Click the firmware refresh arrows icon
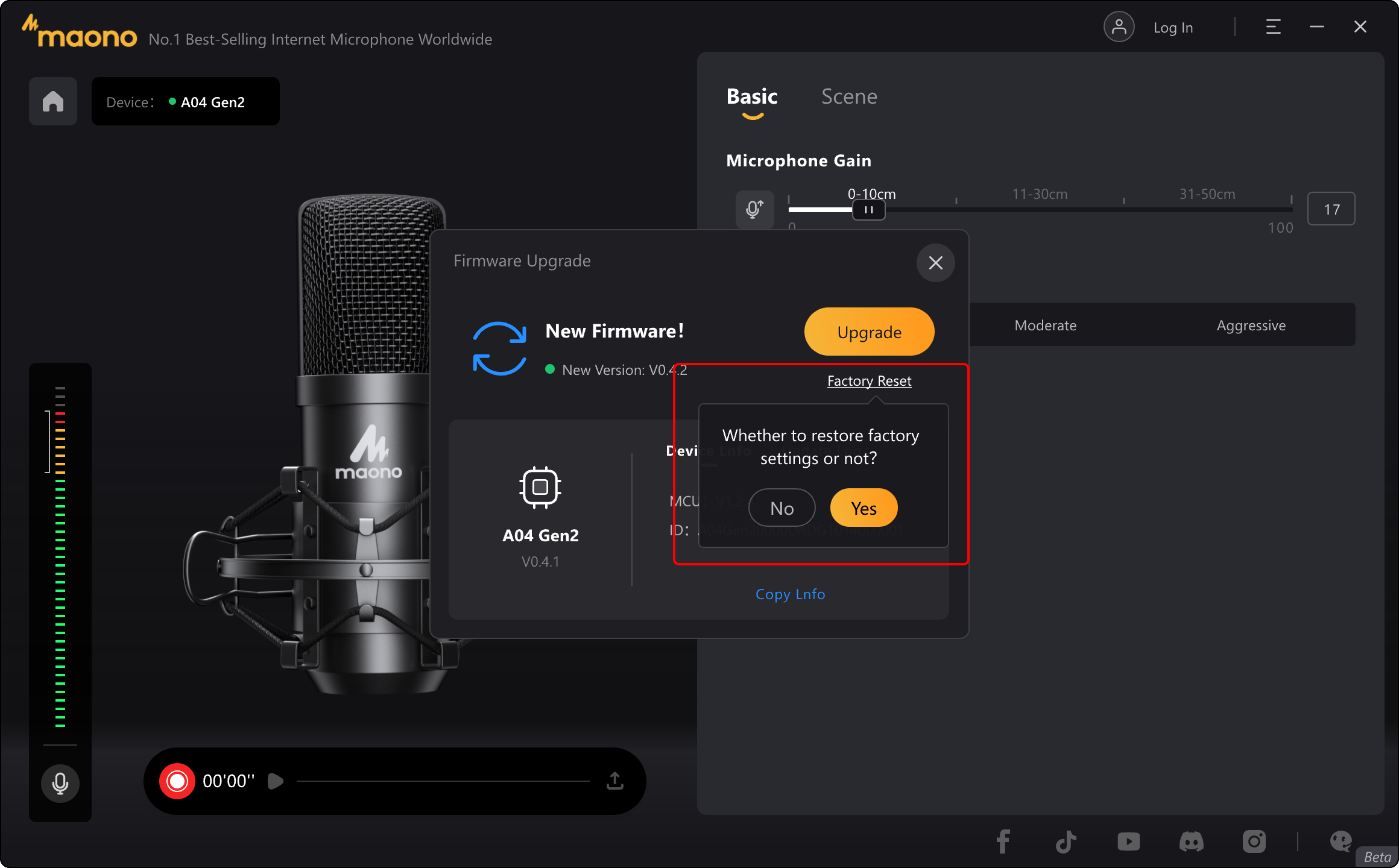Screen dimensions: 1399x868 500,348
